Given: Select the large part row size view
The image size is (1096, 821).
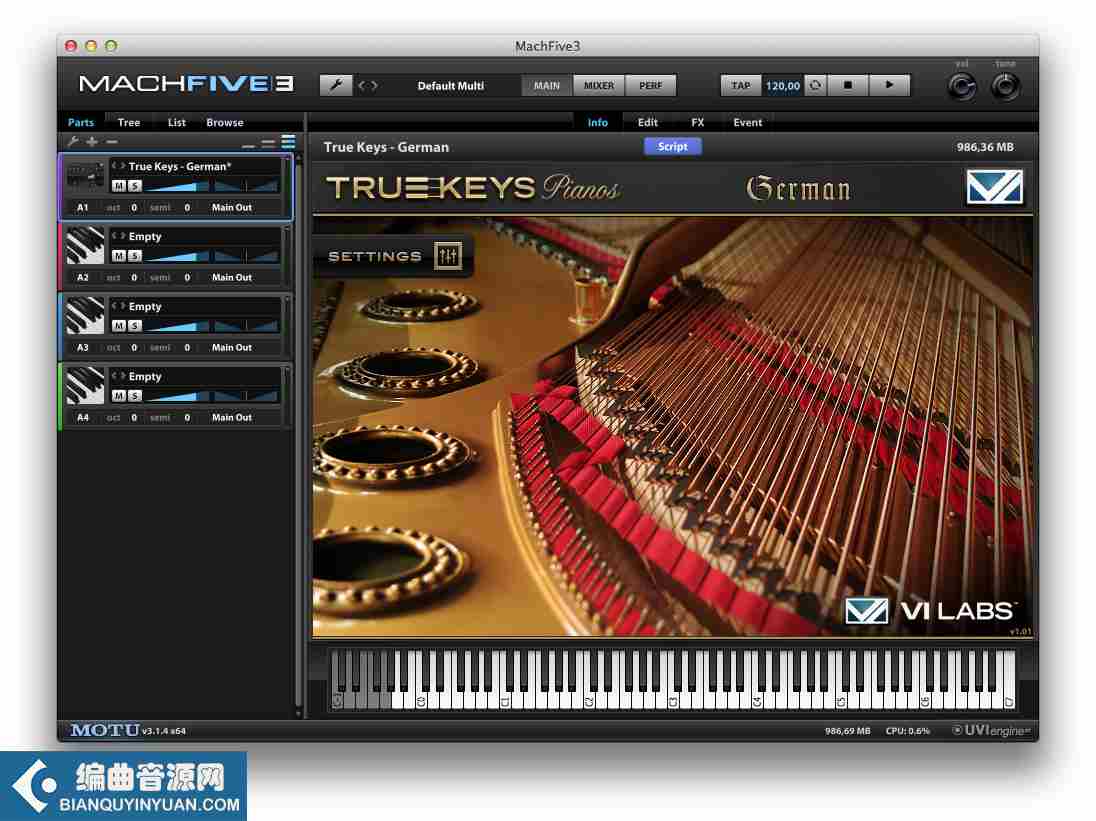Looking at the screenshot, I should (x=288, y=142).
